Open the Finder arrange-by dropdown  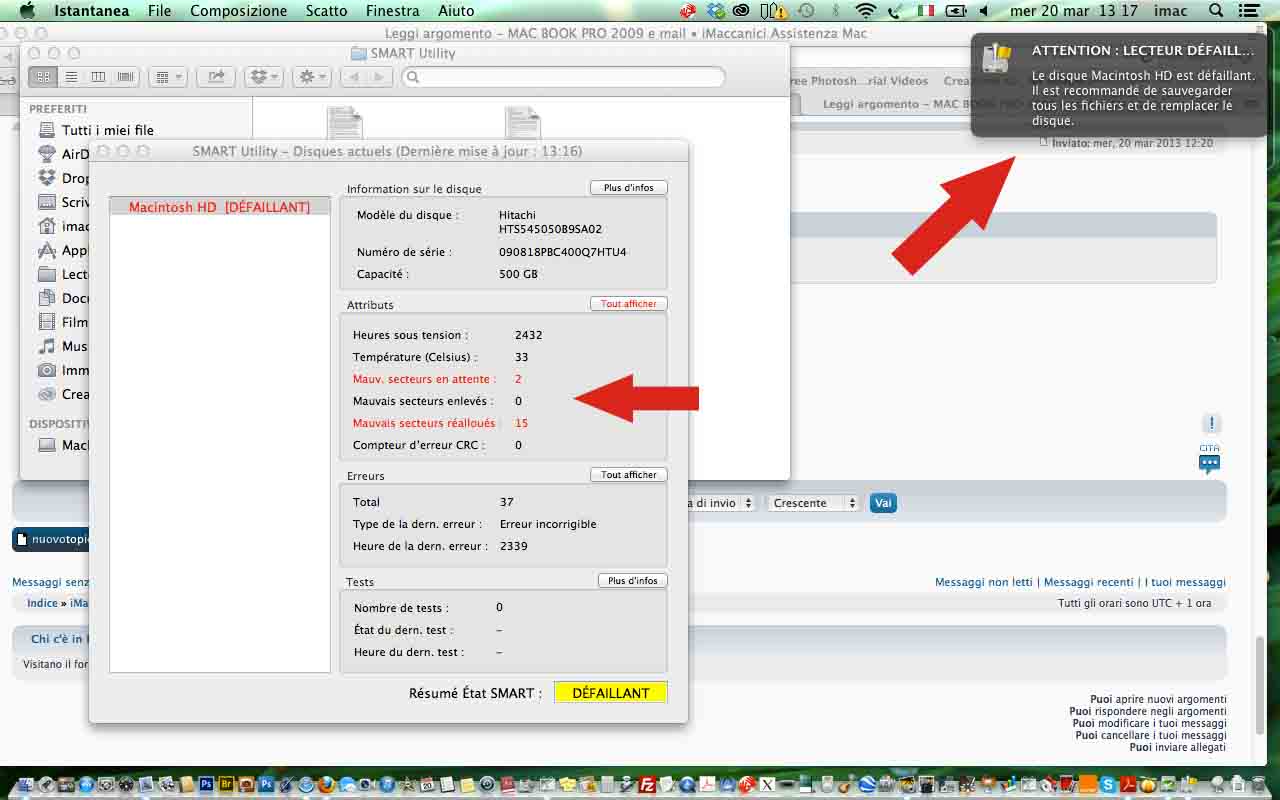pos(167,77)
